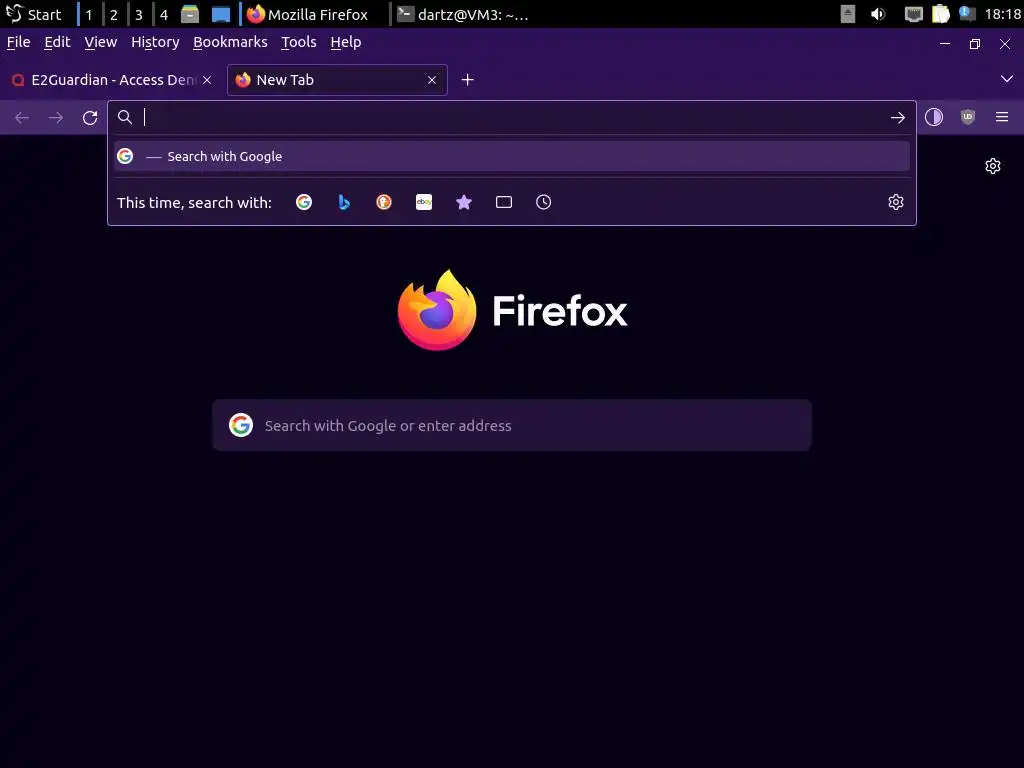This screenshot has height=768, width=1024.
Task: Search open tabs using tabs icon
Action: pyautogui.click(x=504, y=202)
